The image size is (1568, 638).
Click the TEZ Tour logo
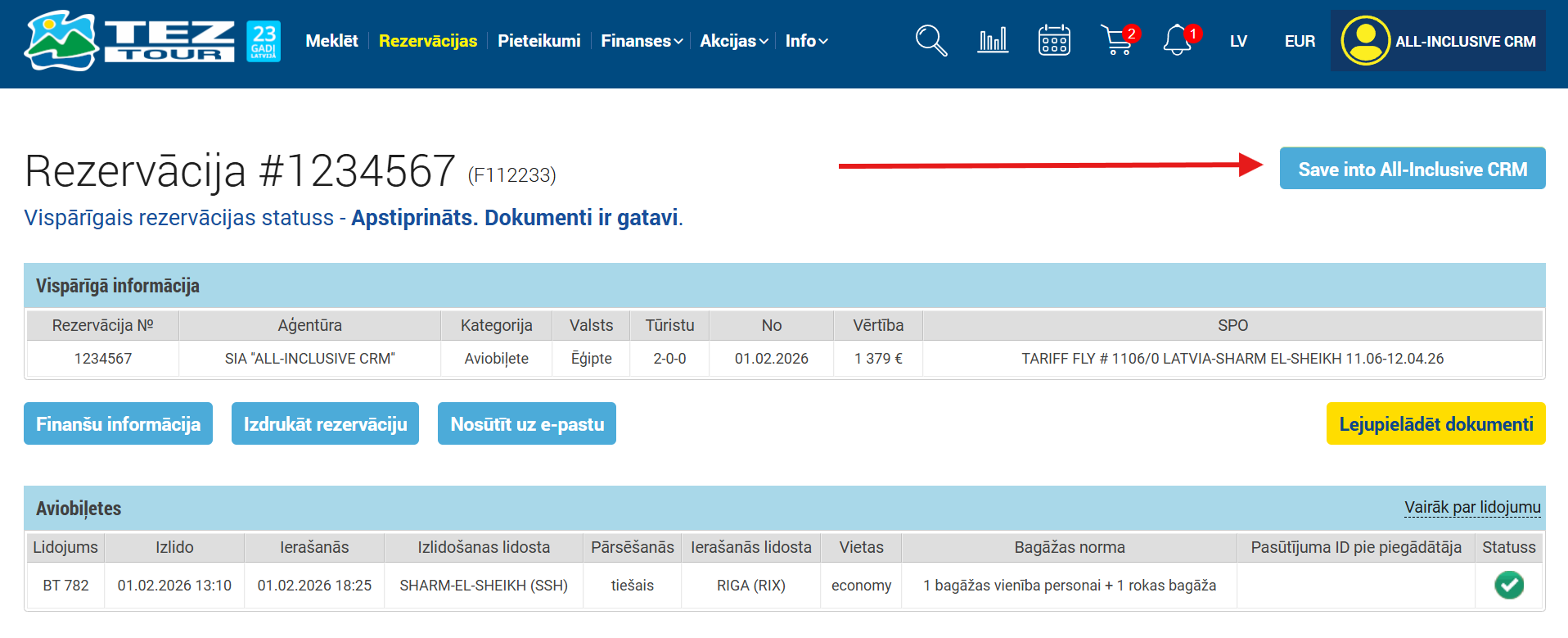(x=128, y=41)
